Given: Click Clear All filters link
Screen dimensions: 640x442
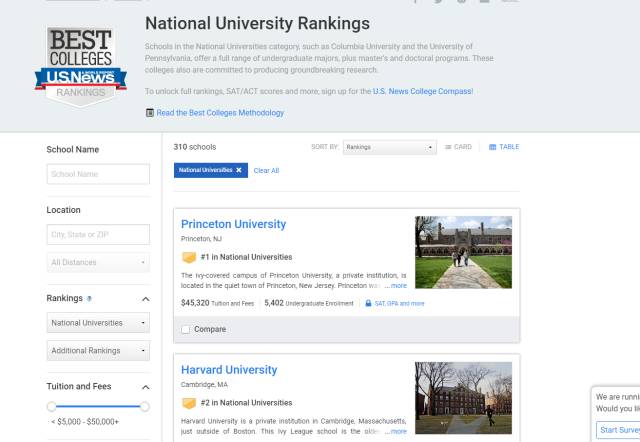Looking at the screenshot, I should pyautogui.click(x=266, y=171).
